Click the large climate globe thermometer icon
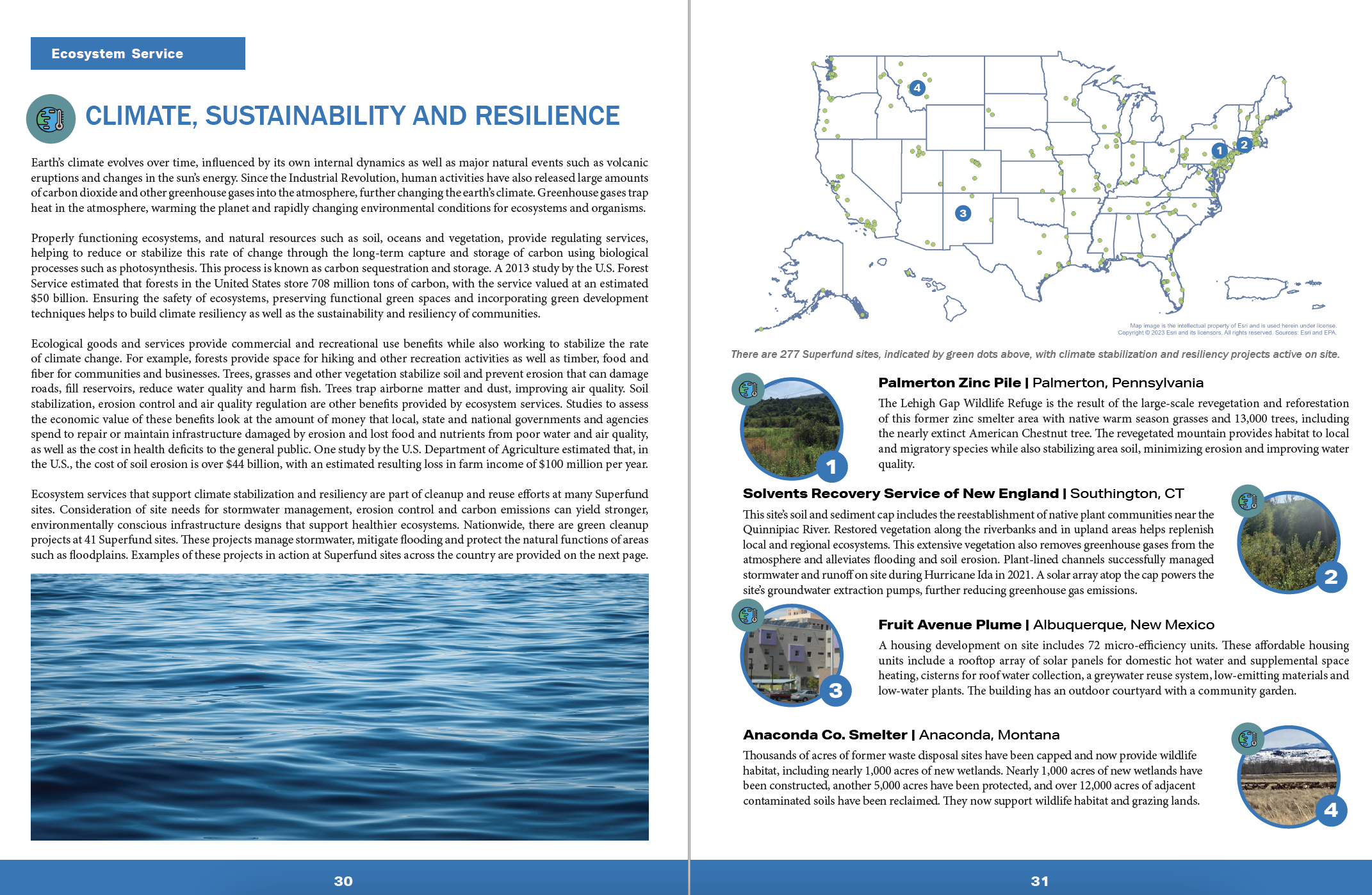1372x895 pixels. click(51, 118)
